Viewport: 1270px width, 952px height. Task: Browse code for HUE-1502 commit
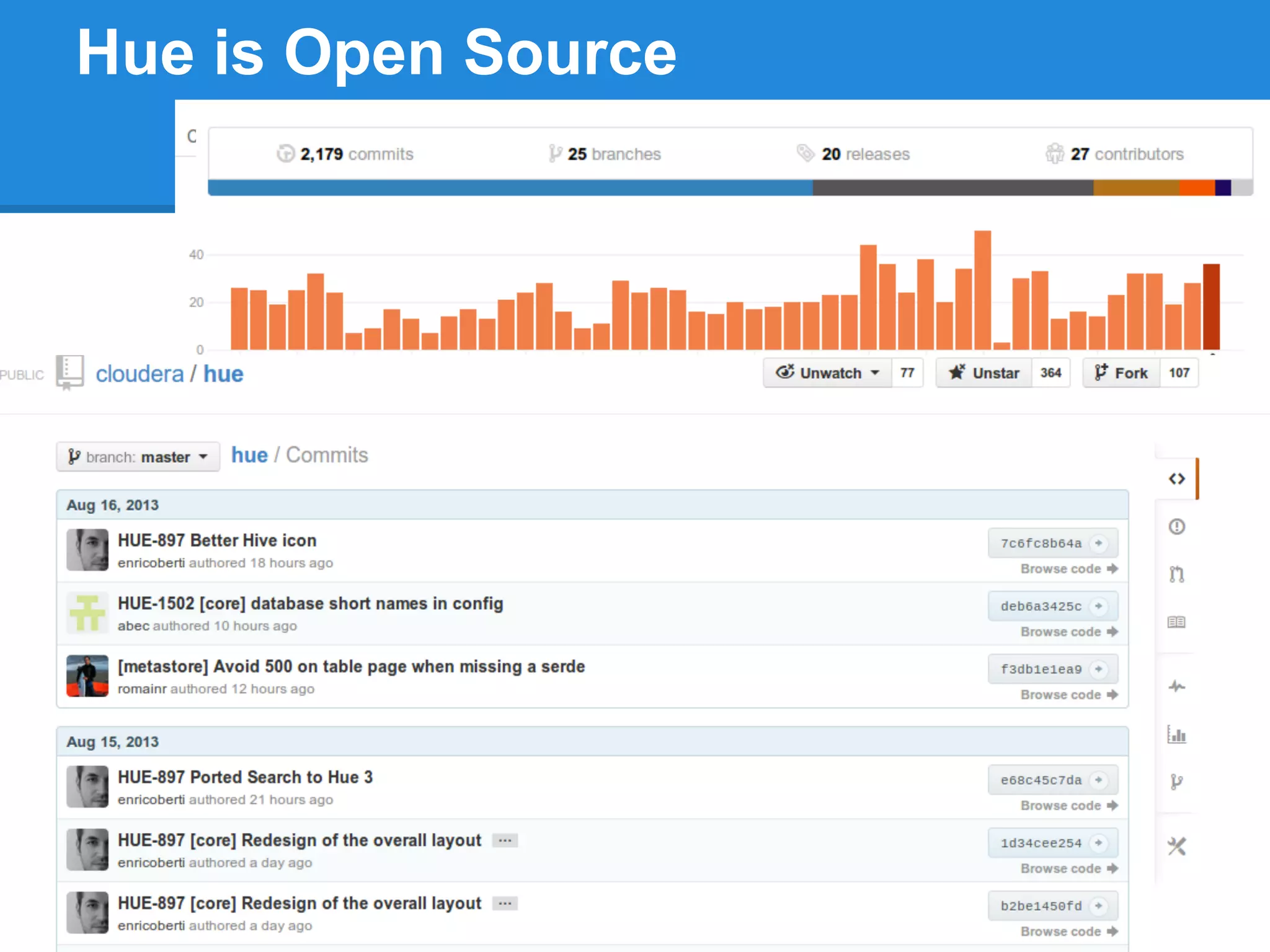[x=1069, y=632]
